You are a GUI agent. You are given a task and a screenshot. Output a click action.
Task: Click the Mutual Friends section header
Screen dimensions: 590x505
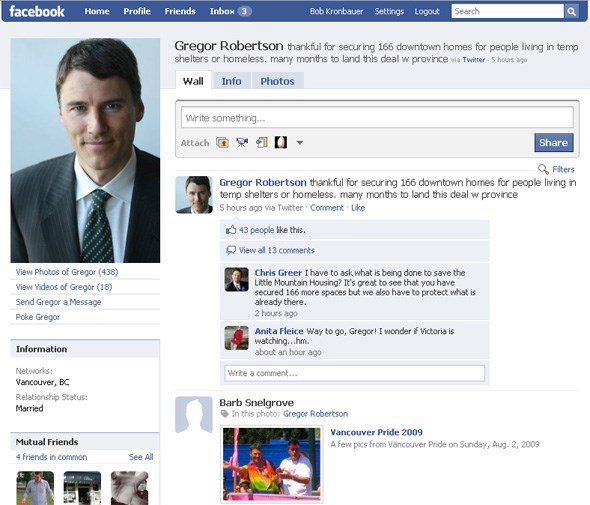[85, 442]
